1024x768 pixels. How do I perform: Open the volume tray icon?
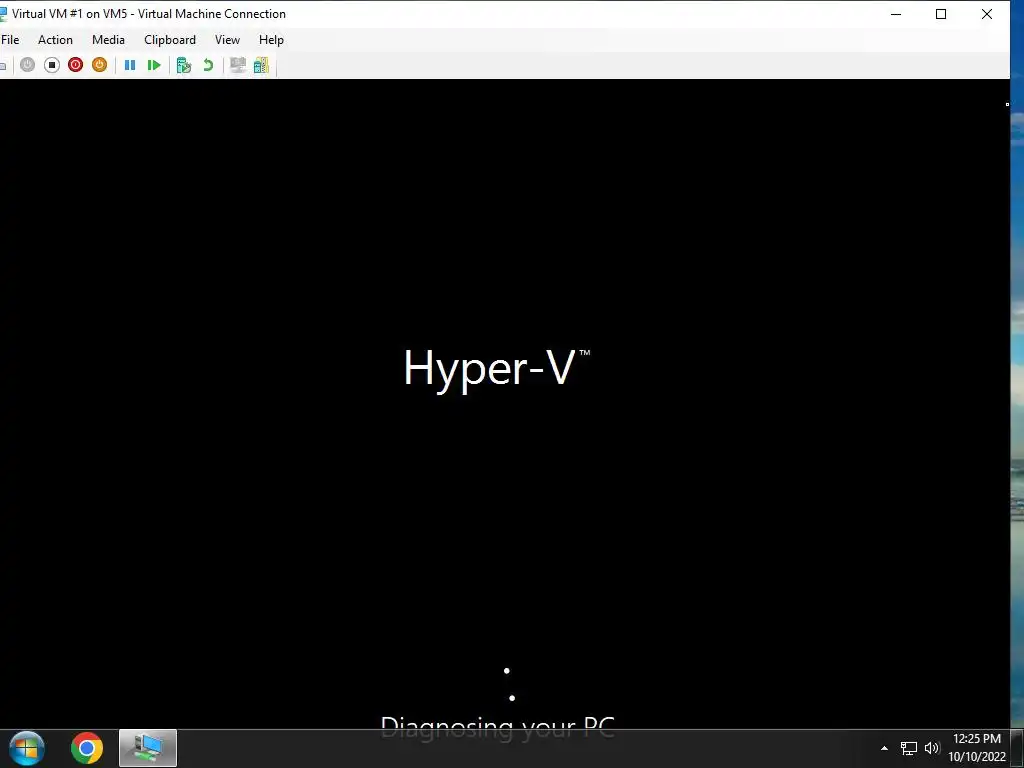(x=932, y=748)
